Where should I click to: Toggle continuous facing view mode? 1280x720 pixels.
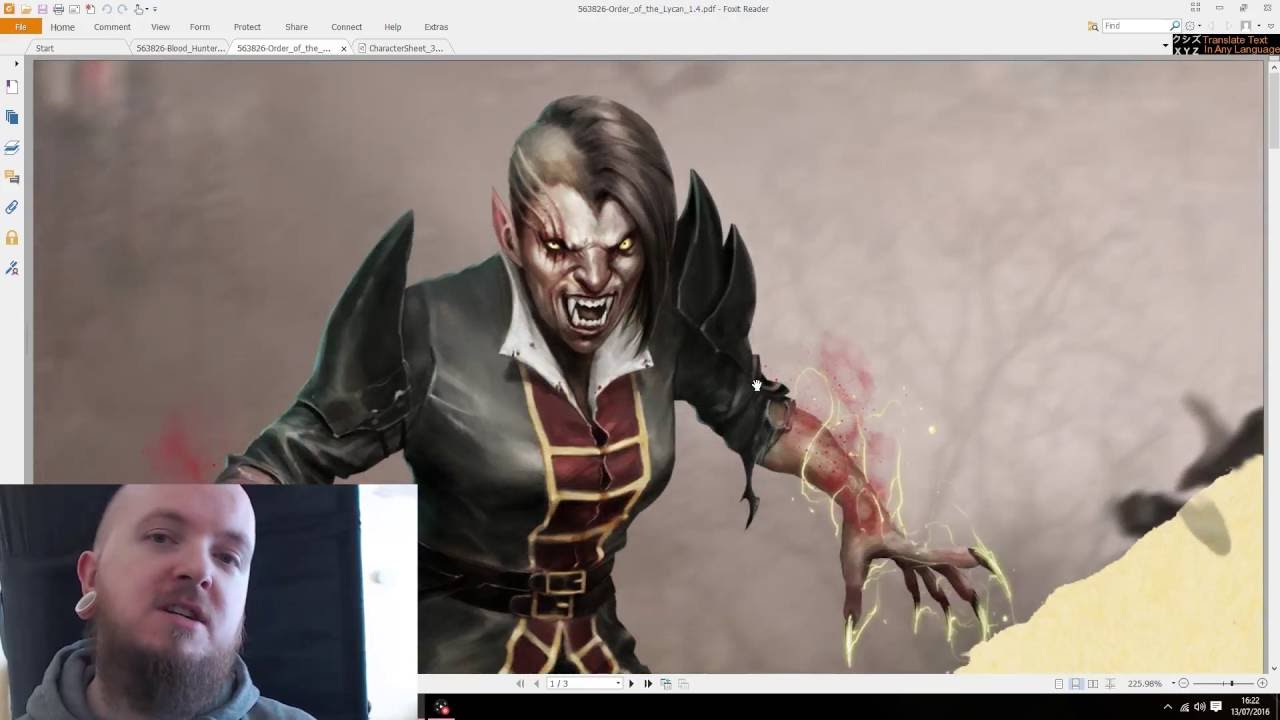coord(1110,684)
